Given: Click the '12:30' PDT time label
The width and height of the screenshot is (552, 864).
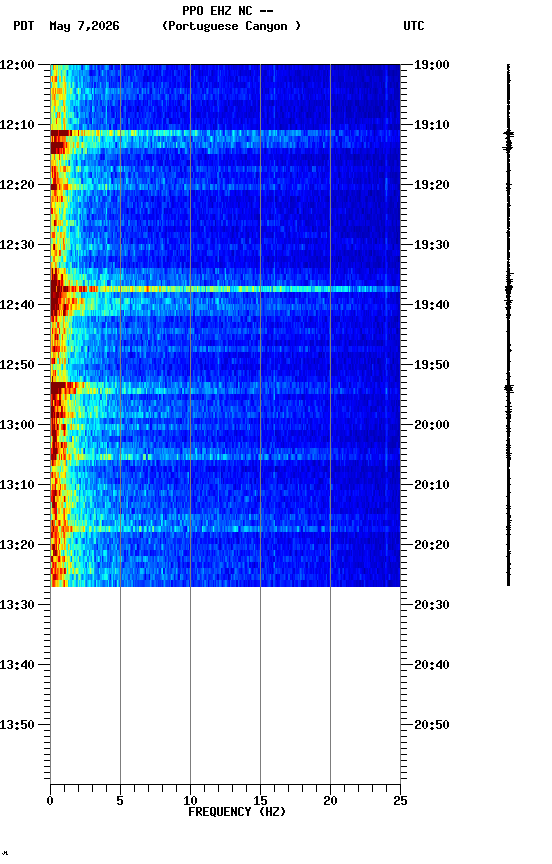Looking at the screenshot, I should pyautogui.click(x=17, y=245).
